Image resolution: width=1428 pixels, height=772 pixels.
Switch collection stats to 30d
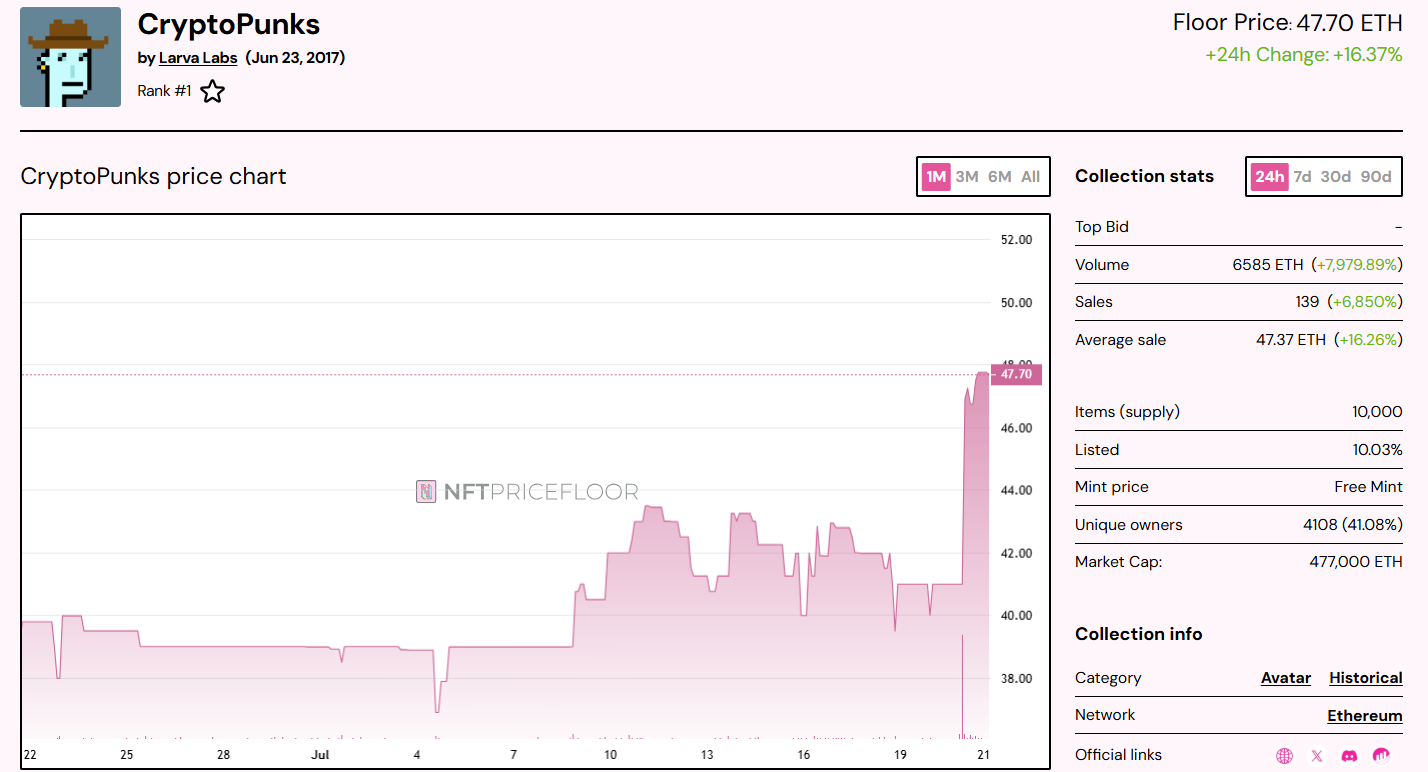click(1336, 177)
